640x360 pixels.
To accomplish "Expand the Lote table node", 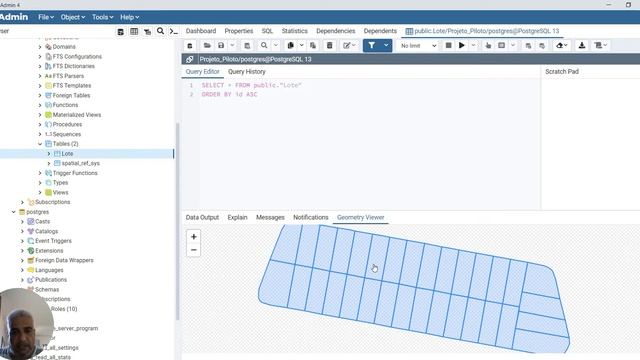I will [49, 153].
